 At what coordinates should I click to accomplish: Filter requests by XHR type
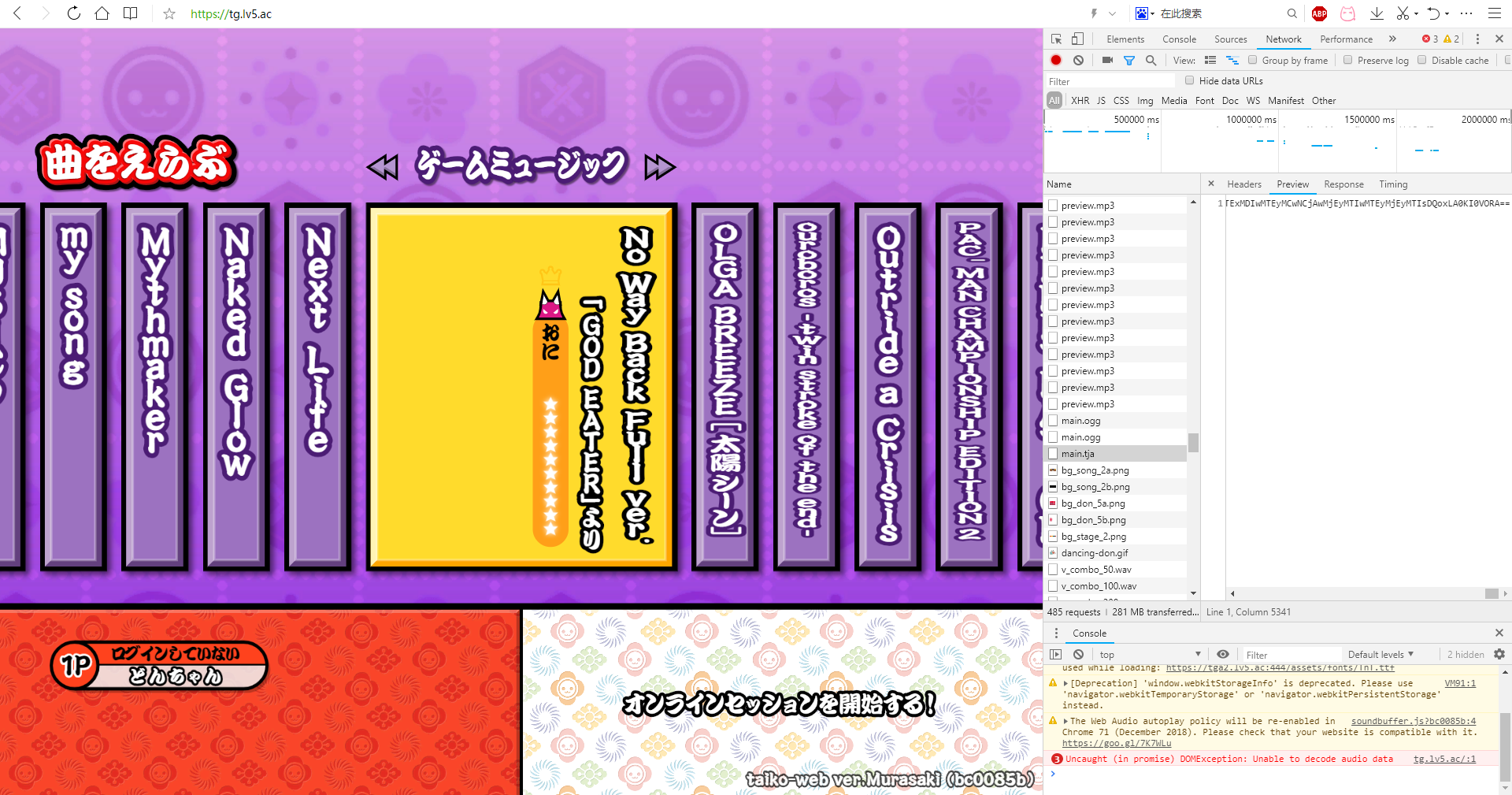(x=1080, y=100)
